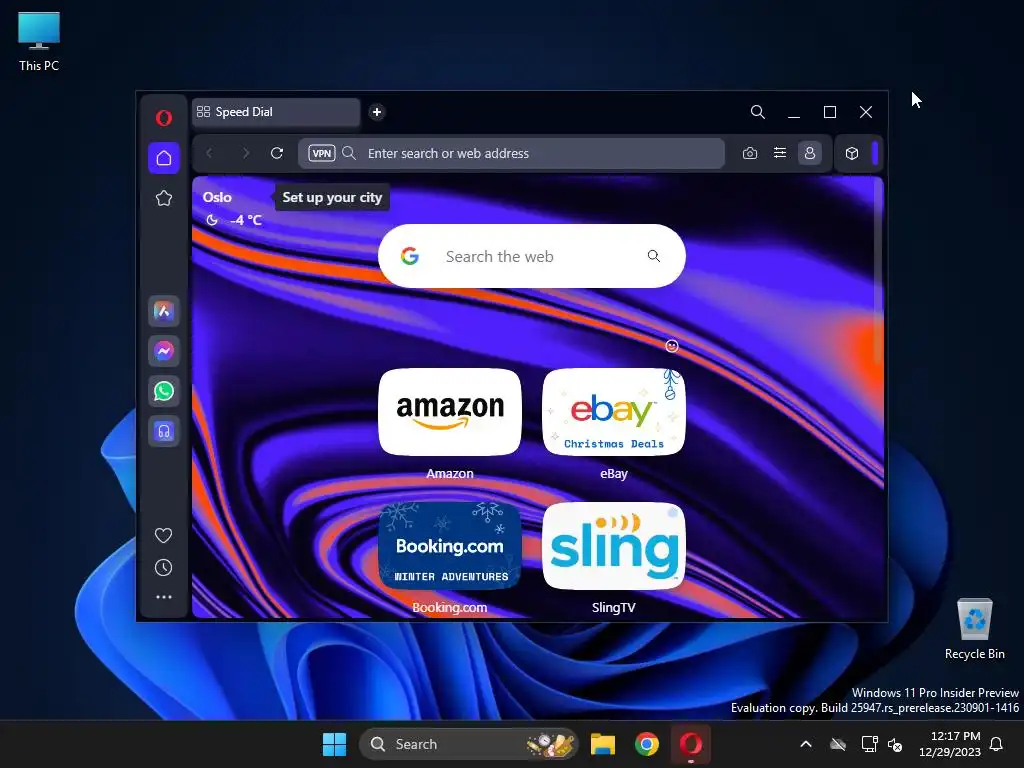Open Facebook Messenger in the sidebar
The image size is (1024, 768).
click(164, 351)
